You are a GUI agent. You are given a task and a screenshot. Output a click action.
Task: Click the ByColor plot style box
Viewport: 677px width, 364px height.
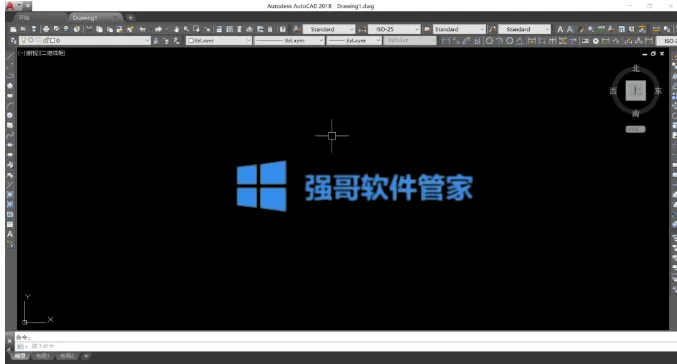[410, 40]
